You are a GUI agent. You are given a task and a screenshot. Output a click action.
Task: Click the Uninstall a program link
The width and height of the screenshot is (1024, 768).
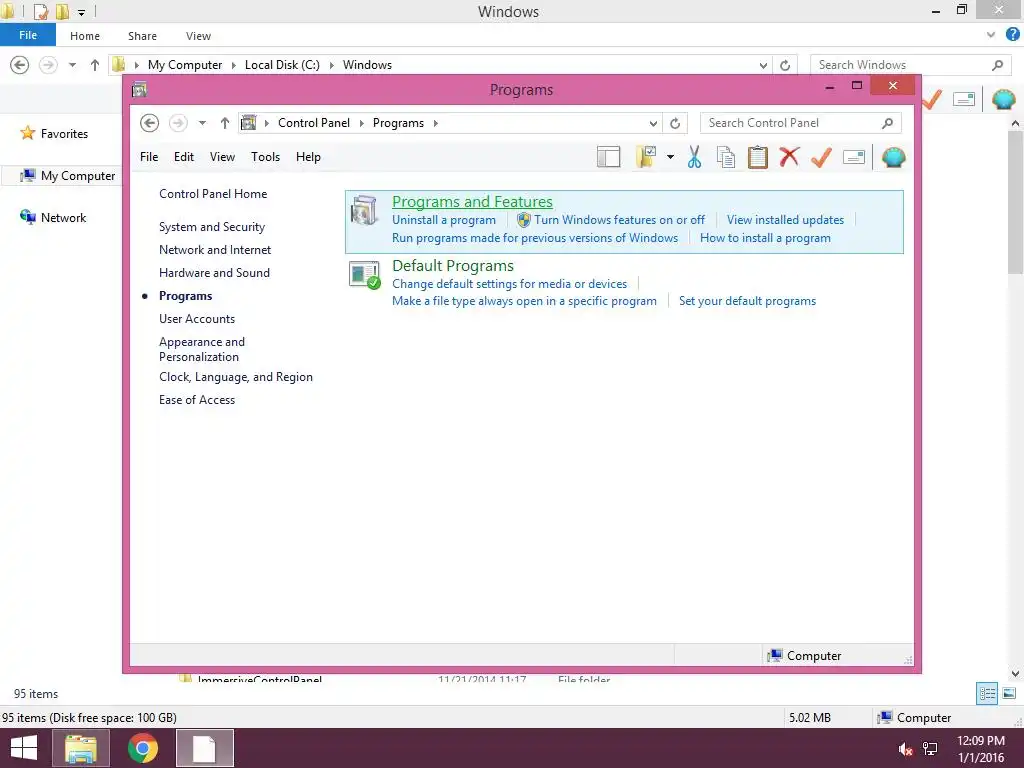(x=443, y=220)
